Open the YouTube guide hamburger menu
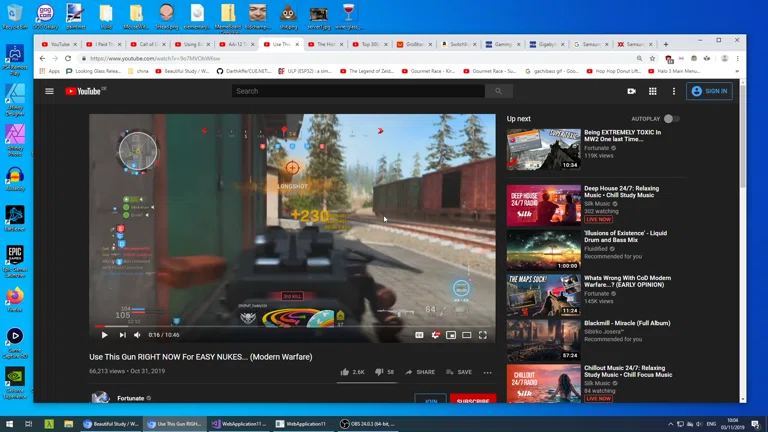 click(x=49, y=91)
